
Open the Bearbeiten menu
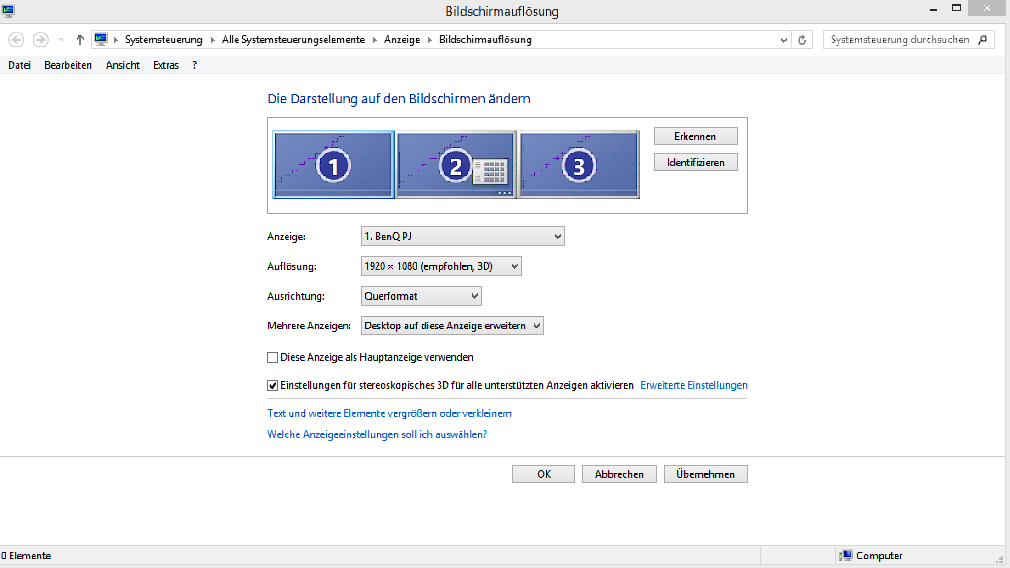[x=68, y=65]
